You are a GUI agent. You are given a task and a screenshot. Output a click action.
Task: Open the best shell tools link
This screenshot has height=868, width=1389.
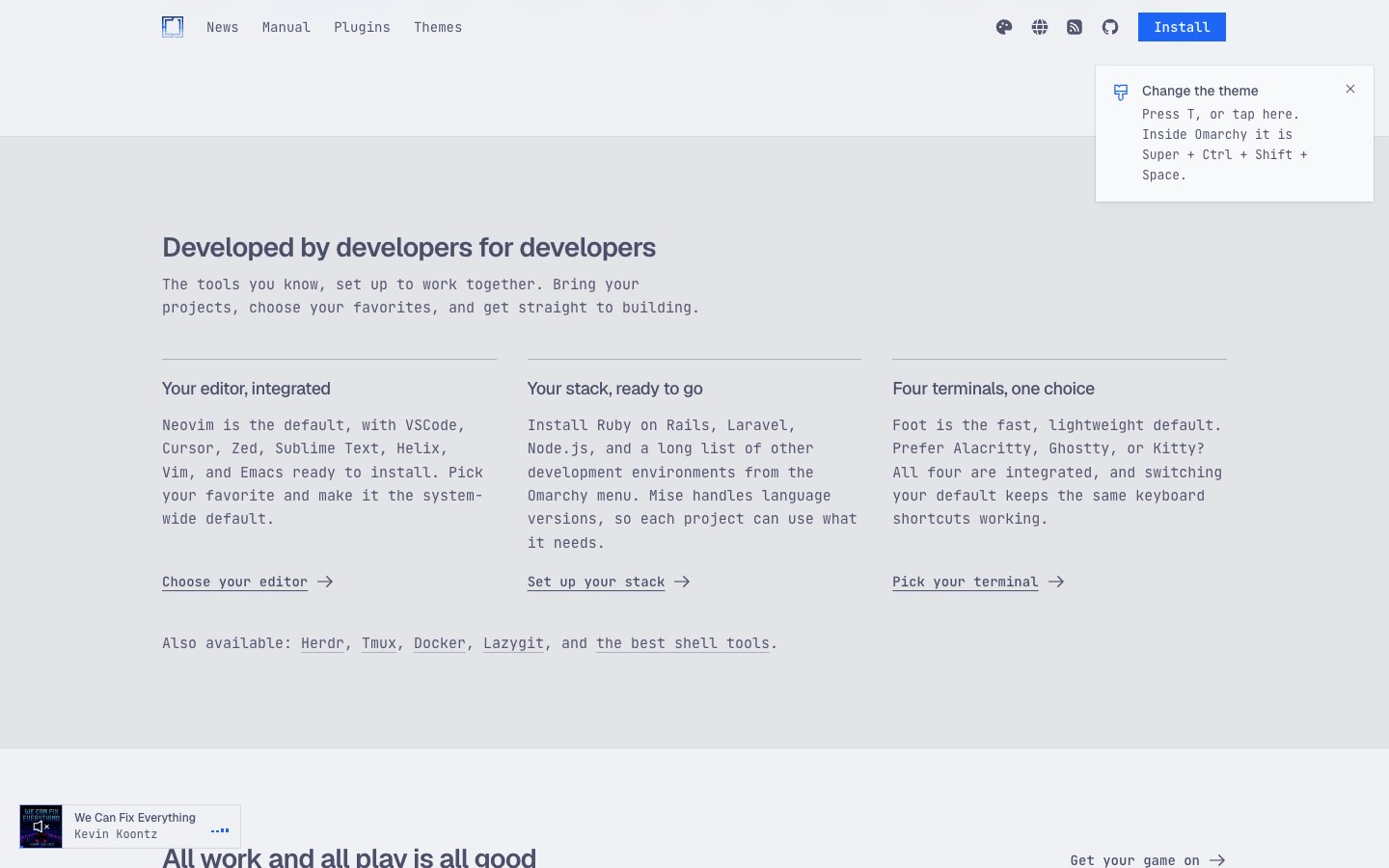[683, 643]
